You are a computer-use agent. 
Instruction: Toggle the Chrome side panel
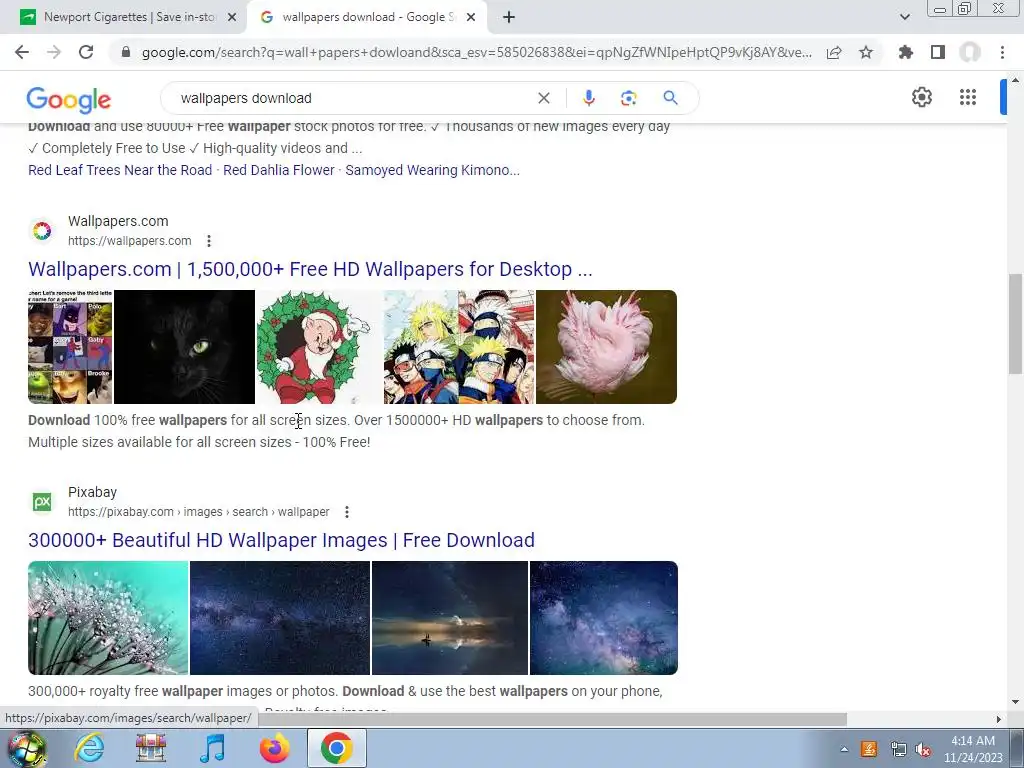coord(938,52)
